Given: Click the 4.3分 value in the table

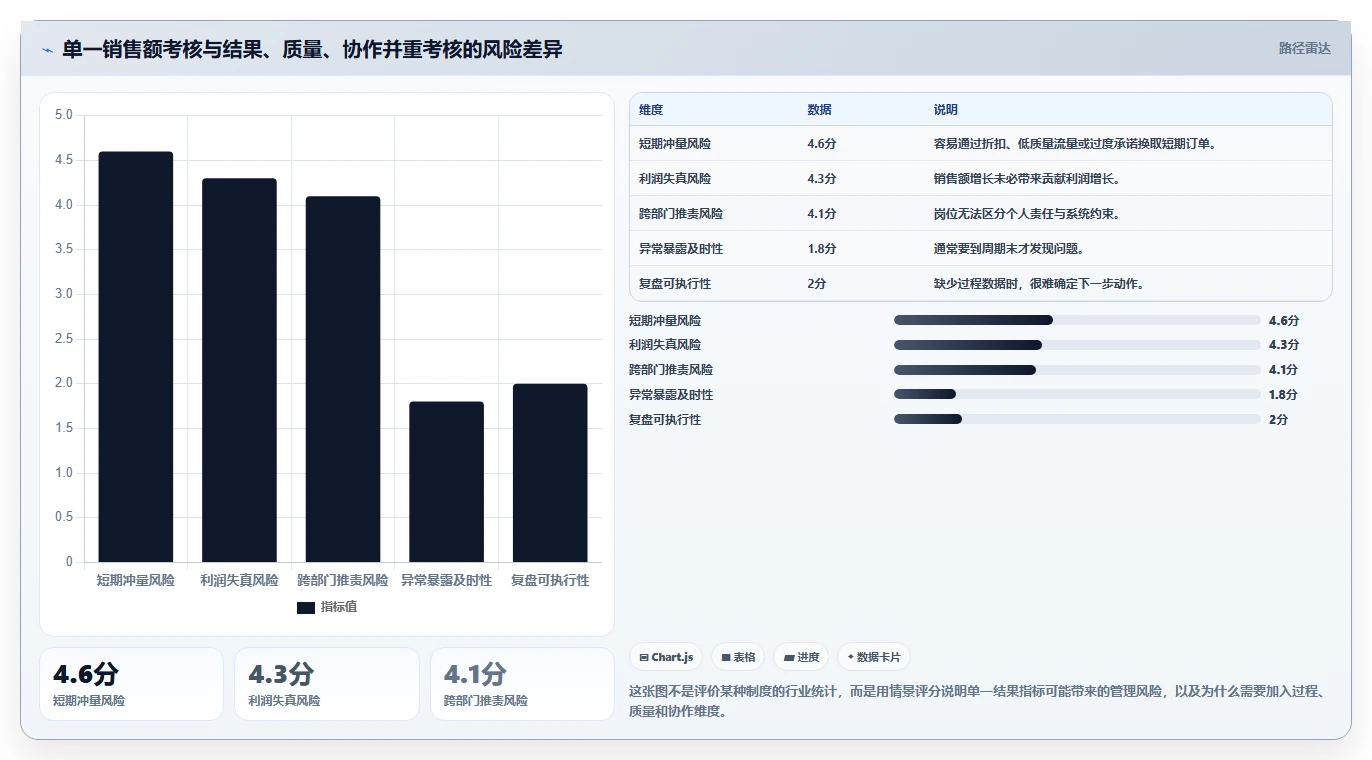Looking at the screenshot, I should (822, 179).
